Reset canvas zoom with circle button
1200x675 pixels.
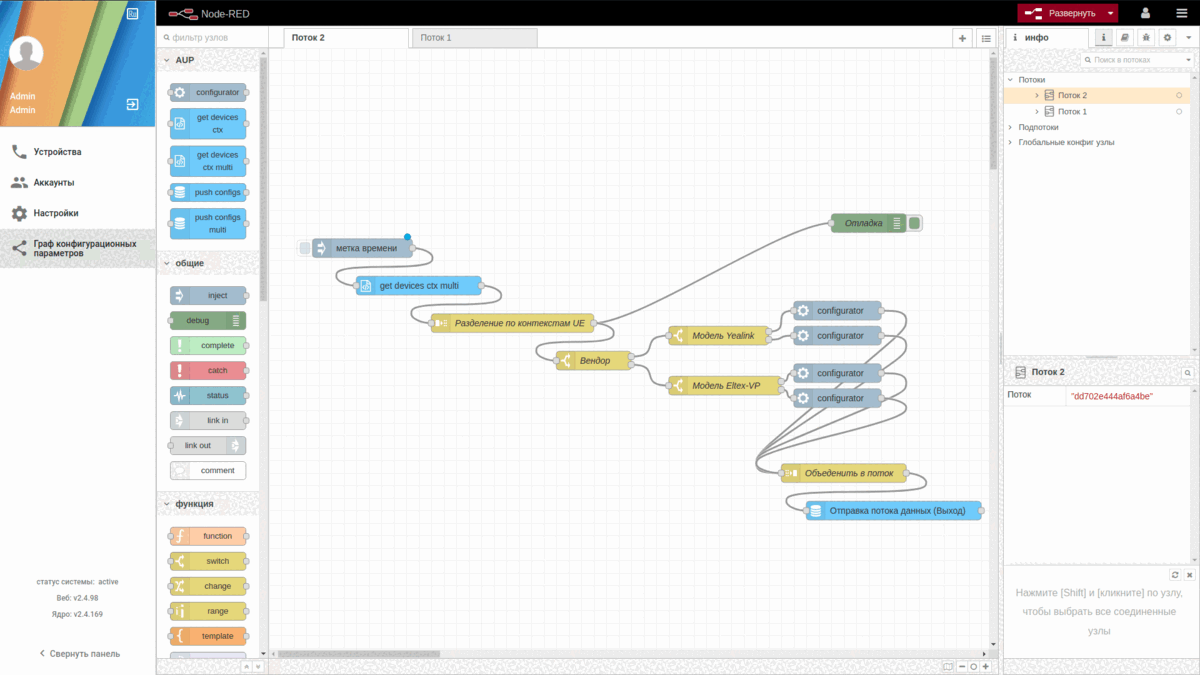pyautogui.click(x=973, y=666)
